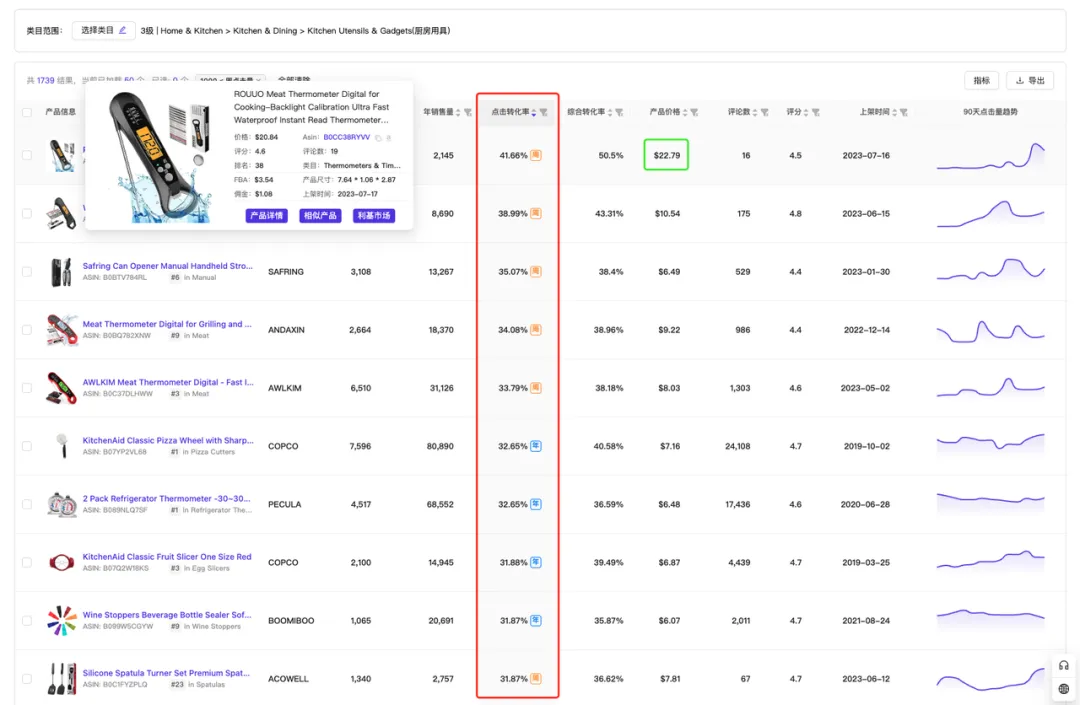Screen dimensions: 1080x705
Task: Click the 1739 results count
Action: coord(45,81)
